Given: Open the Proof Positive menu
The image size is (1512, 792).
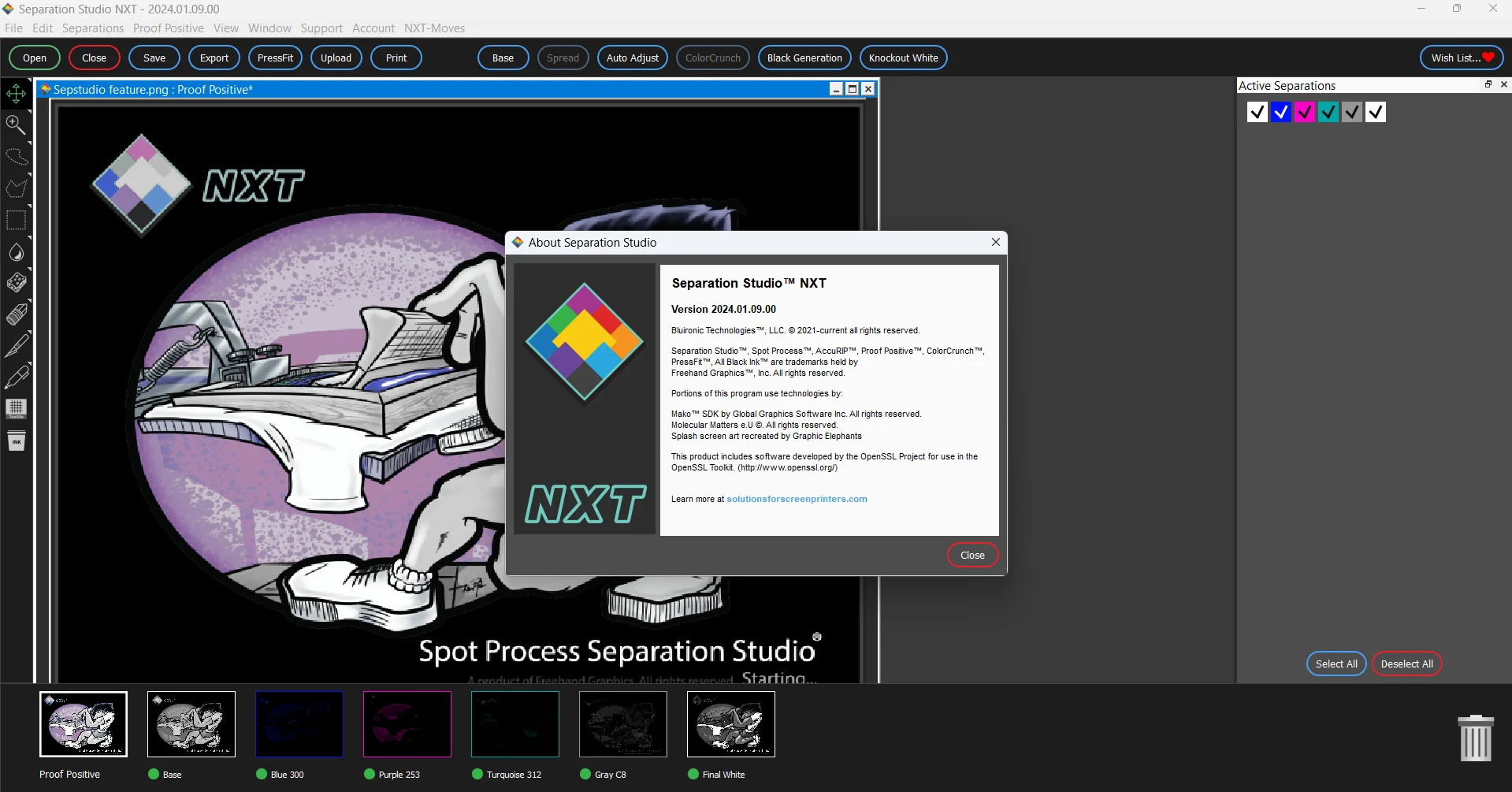Looking at the screenshot, I should tap(169, 28).
